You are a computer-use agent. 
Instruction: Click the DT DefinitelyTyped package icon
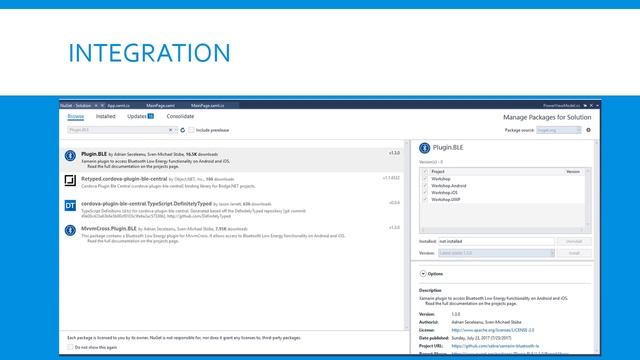[x=70, y=205]
